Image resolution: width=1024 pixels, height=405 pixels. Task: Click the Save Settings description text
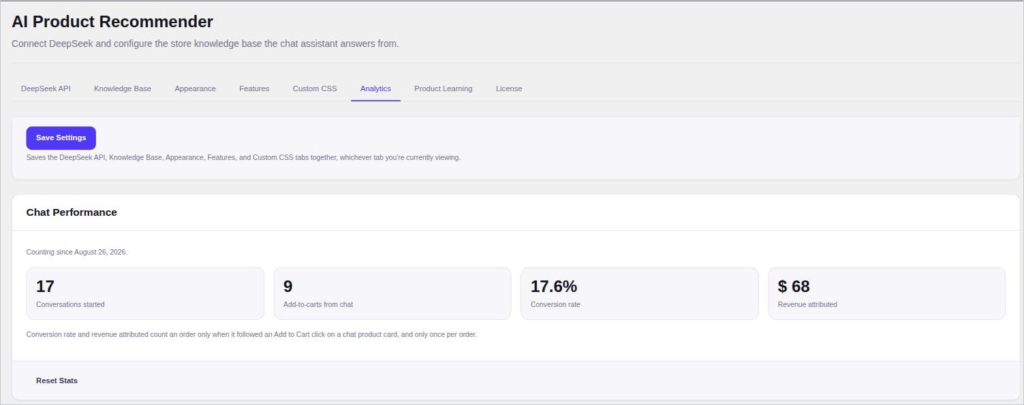243,157
